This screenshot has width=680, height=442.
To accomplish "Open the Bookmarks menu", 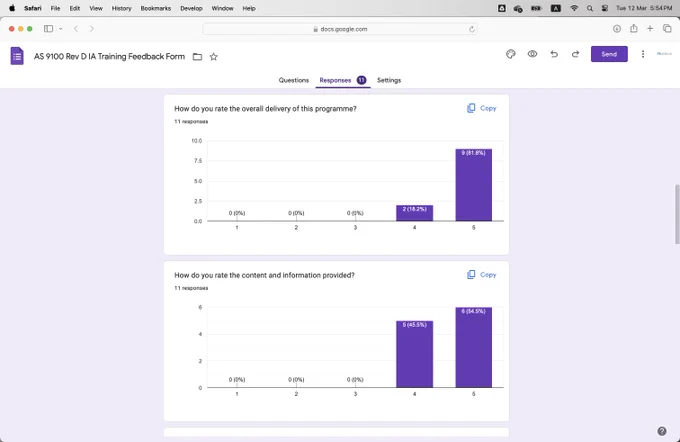I will pyautogui.click(x=156, y=8).
